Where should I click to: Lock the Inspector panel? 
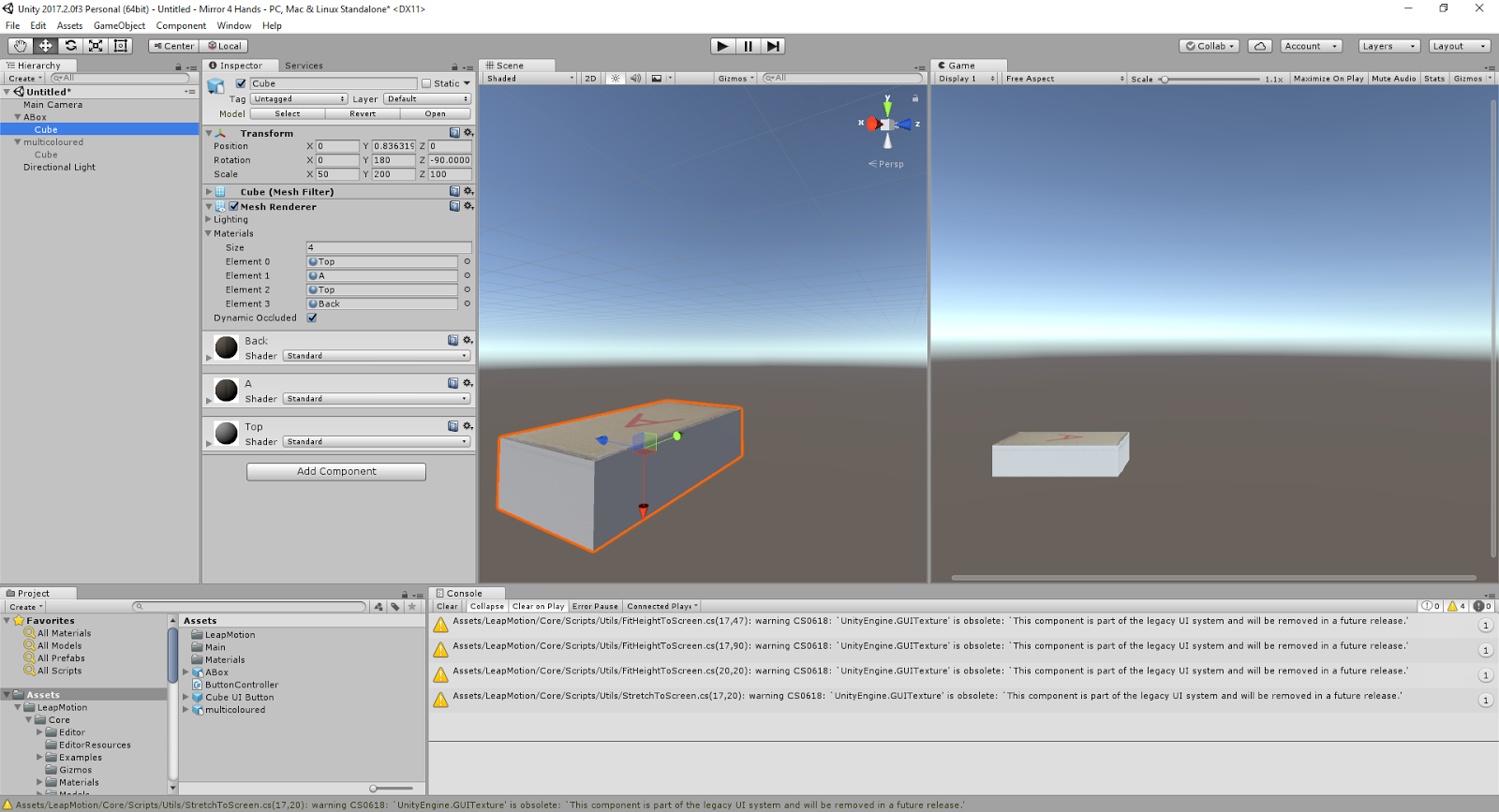[x=454, y=66]
